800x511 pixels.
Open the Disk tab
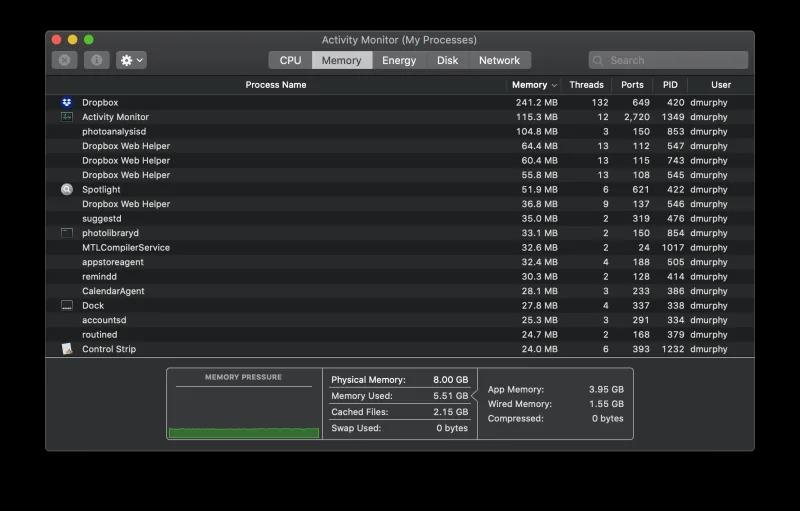coord(447,60)
